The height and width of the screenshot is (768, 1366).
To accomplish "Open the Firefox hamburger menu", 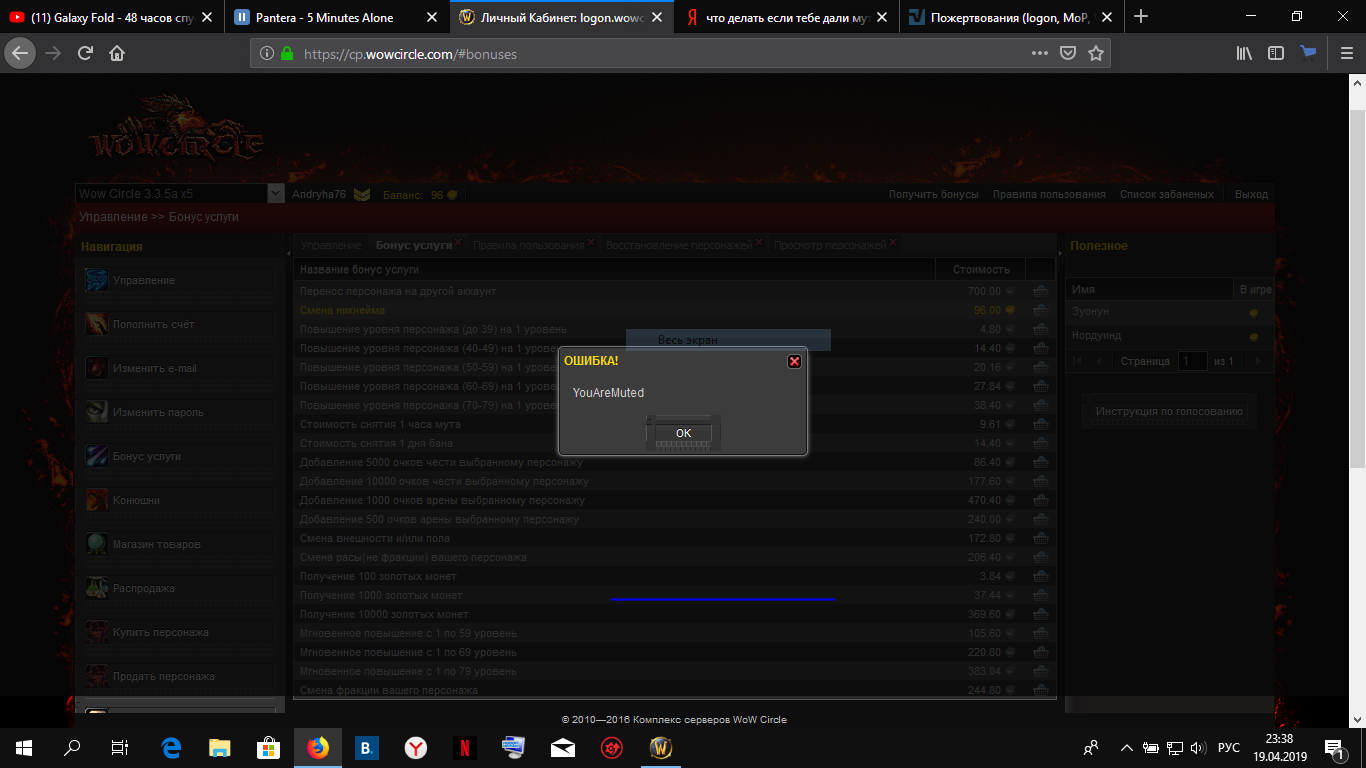I will (x=1346, y=54).
